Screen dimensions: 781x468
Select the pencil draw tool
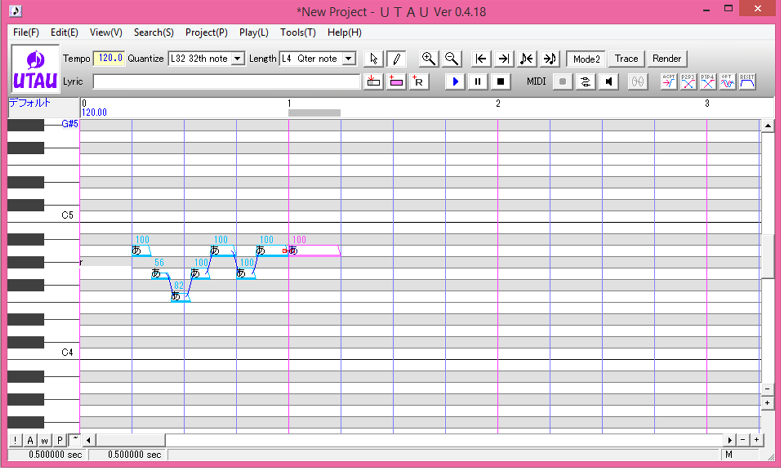point(396,59)
